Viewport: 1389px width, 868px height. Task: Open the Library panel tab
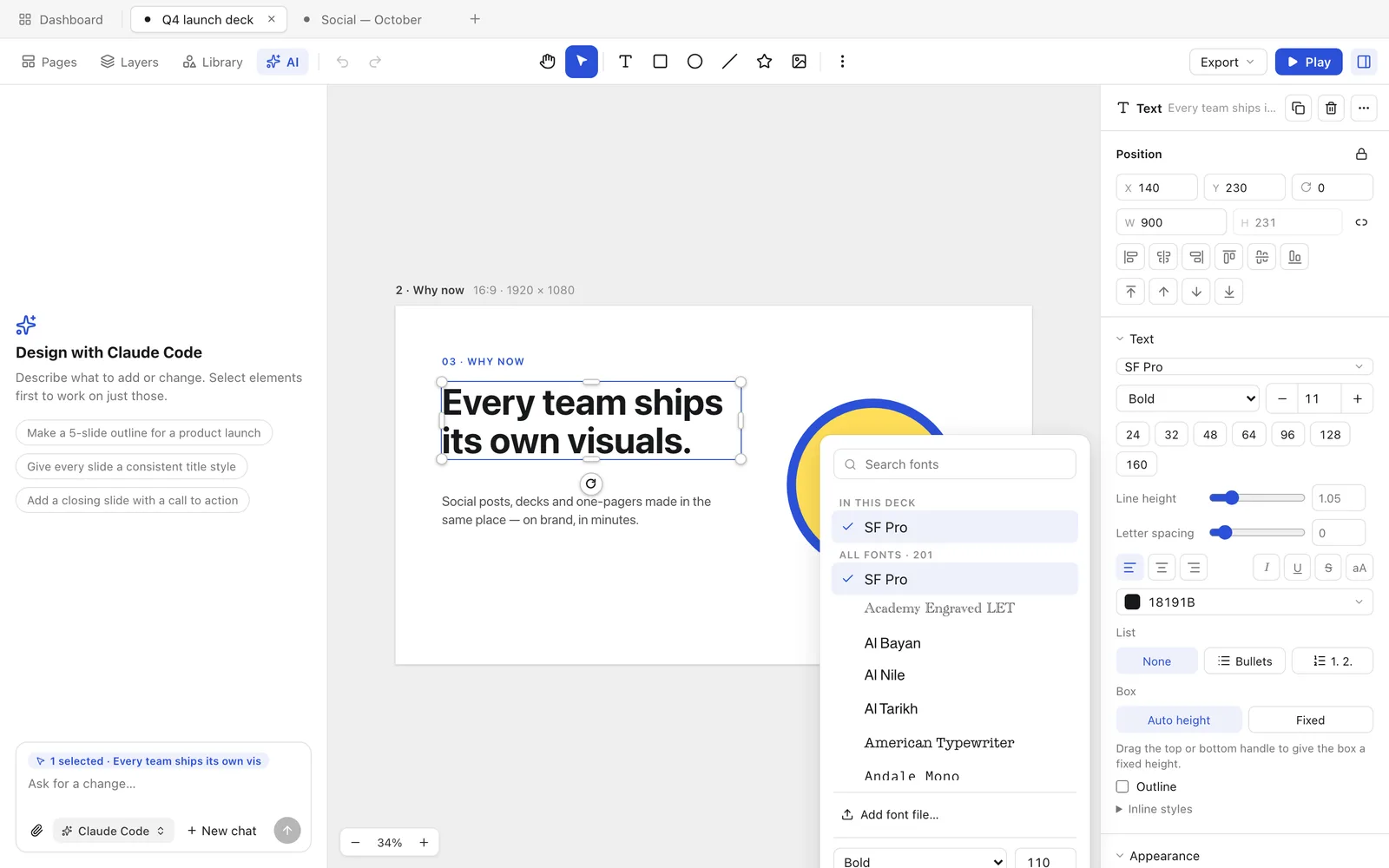tap(213, 62)
